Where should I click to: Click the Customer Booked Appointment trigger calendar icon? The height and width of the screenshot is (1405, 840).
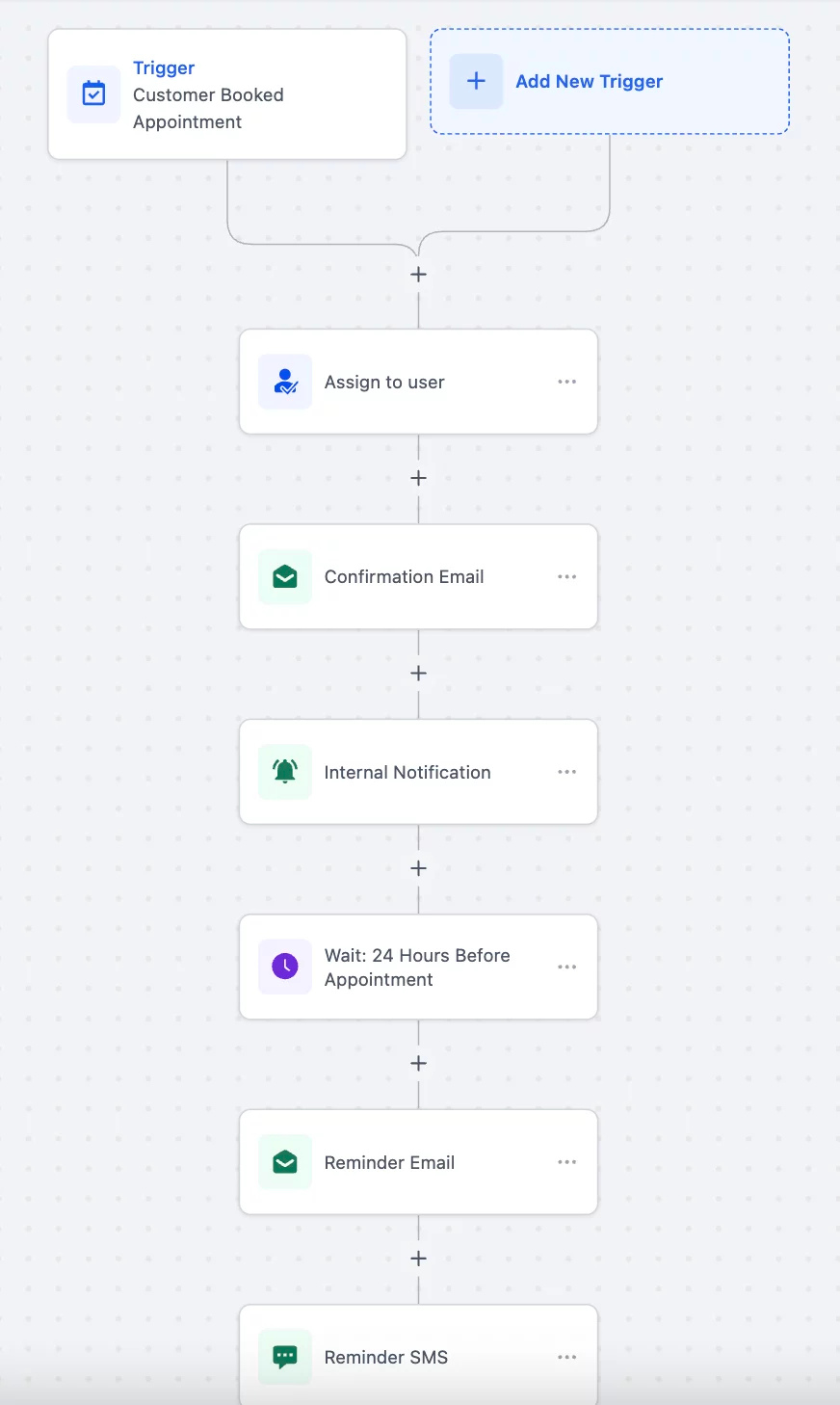click(x=93, y=93)
